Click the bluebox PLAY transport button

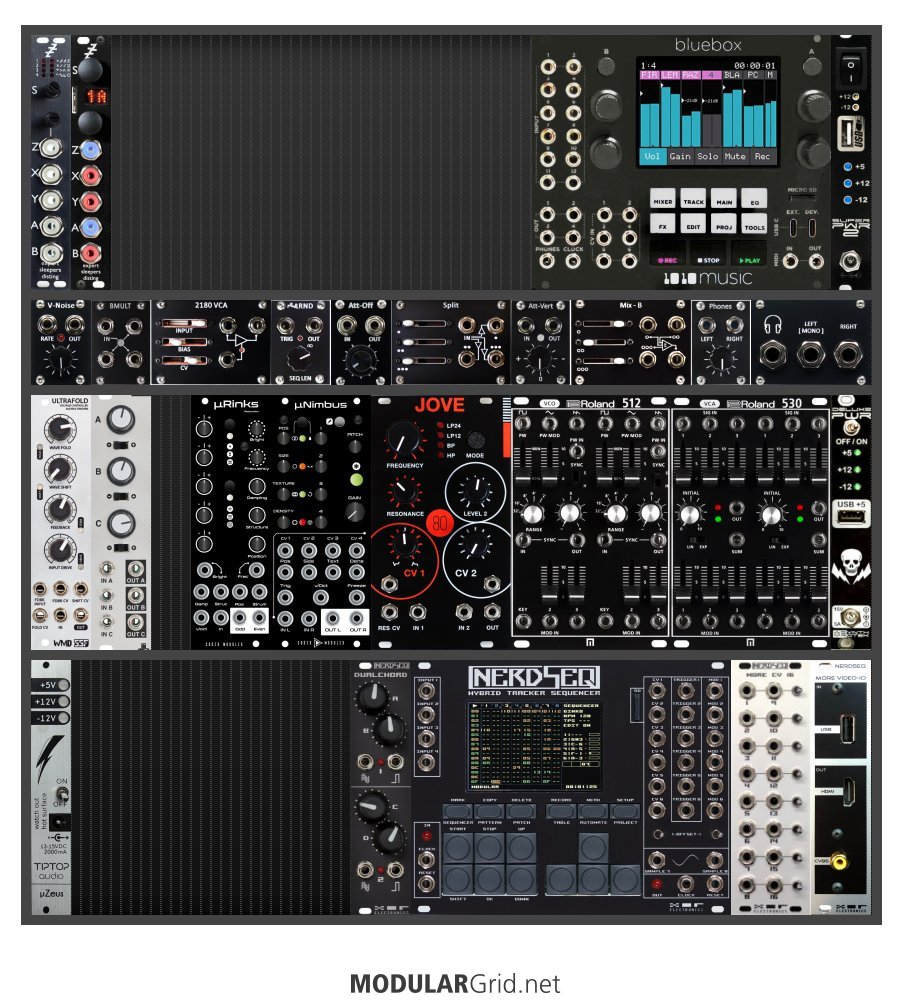coord(749,254)
